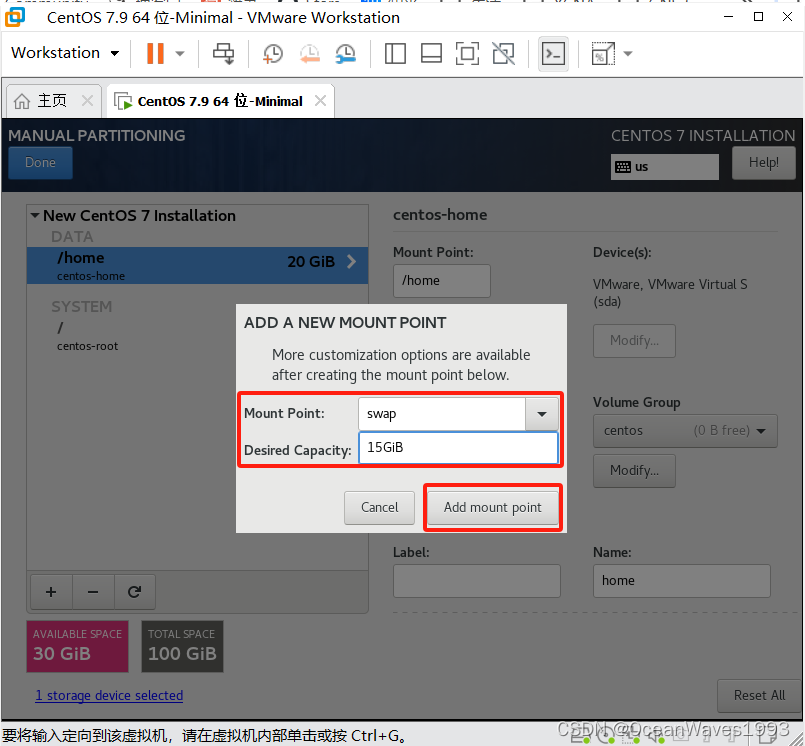Select the / centos-root partition row
Screen dimensions: 805x746
tap(198, 336)
